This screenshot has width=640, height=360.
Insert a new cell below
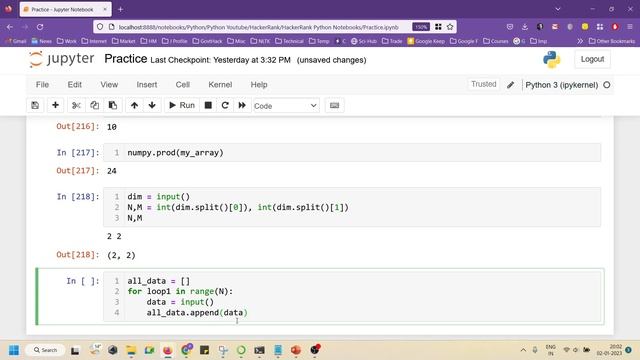55,105
